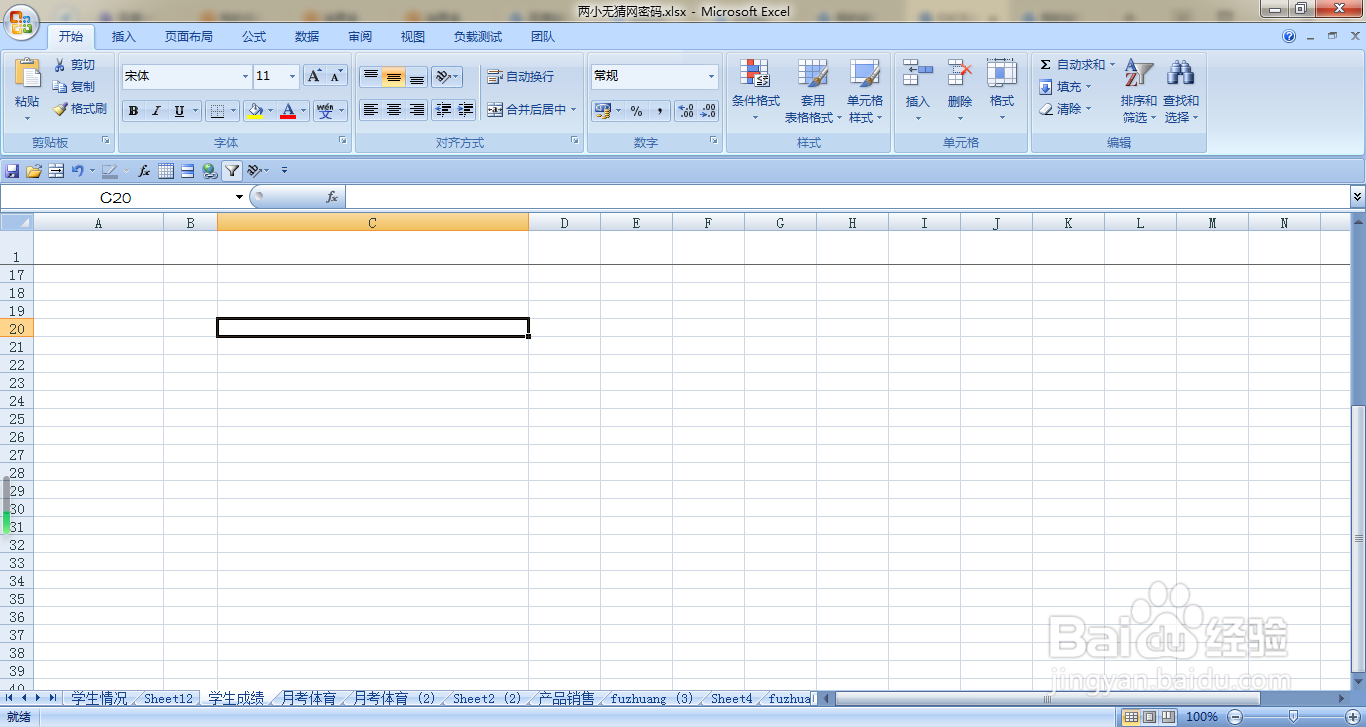Switch to the 公式 ribbon tab
This screenshot has width=1366, height=727.
[x=254, y=37]
